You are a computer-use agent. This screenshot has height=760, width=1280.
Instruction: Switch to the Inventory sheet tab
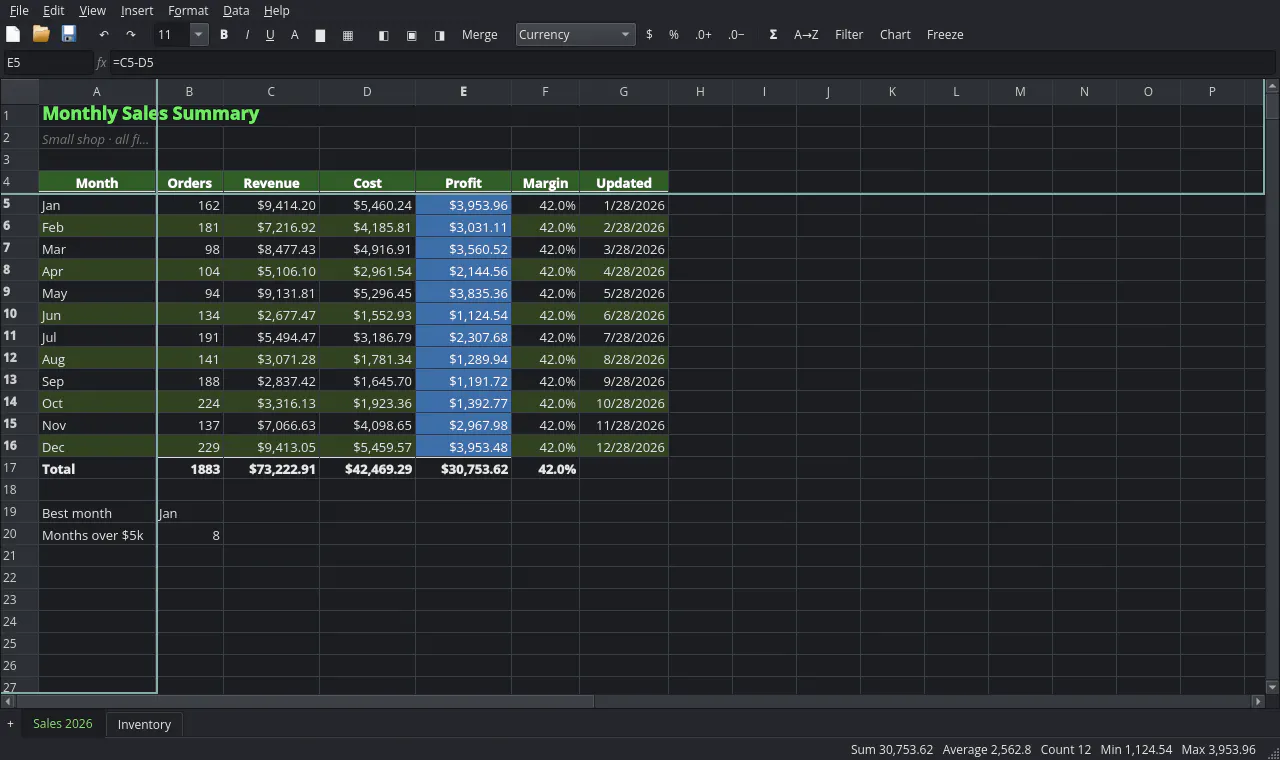pos(144,724)
